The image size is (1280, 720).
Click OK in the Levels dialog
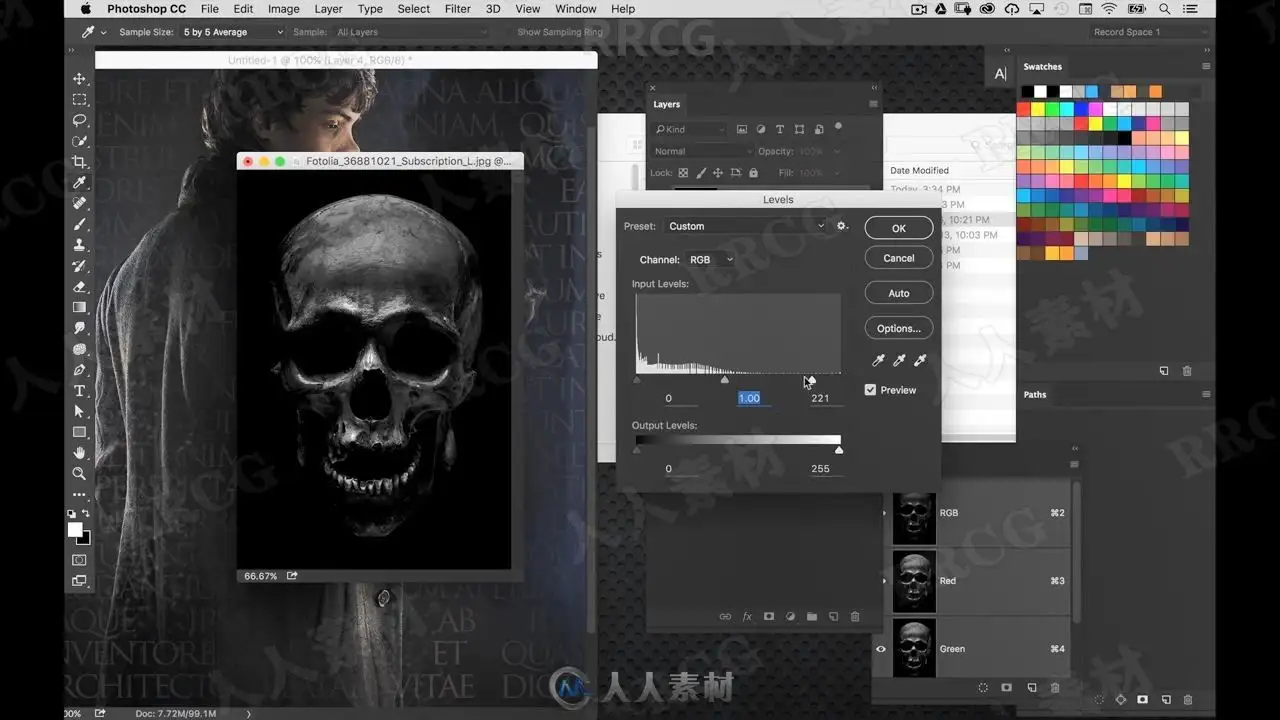[899, 228]
